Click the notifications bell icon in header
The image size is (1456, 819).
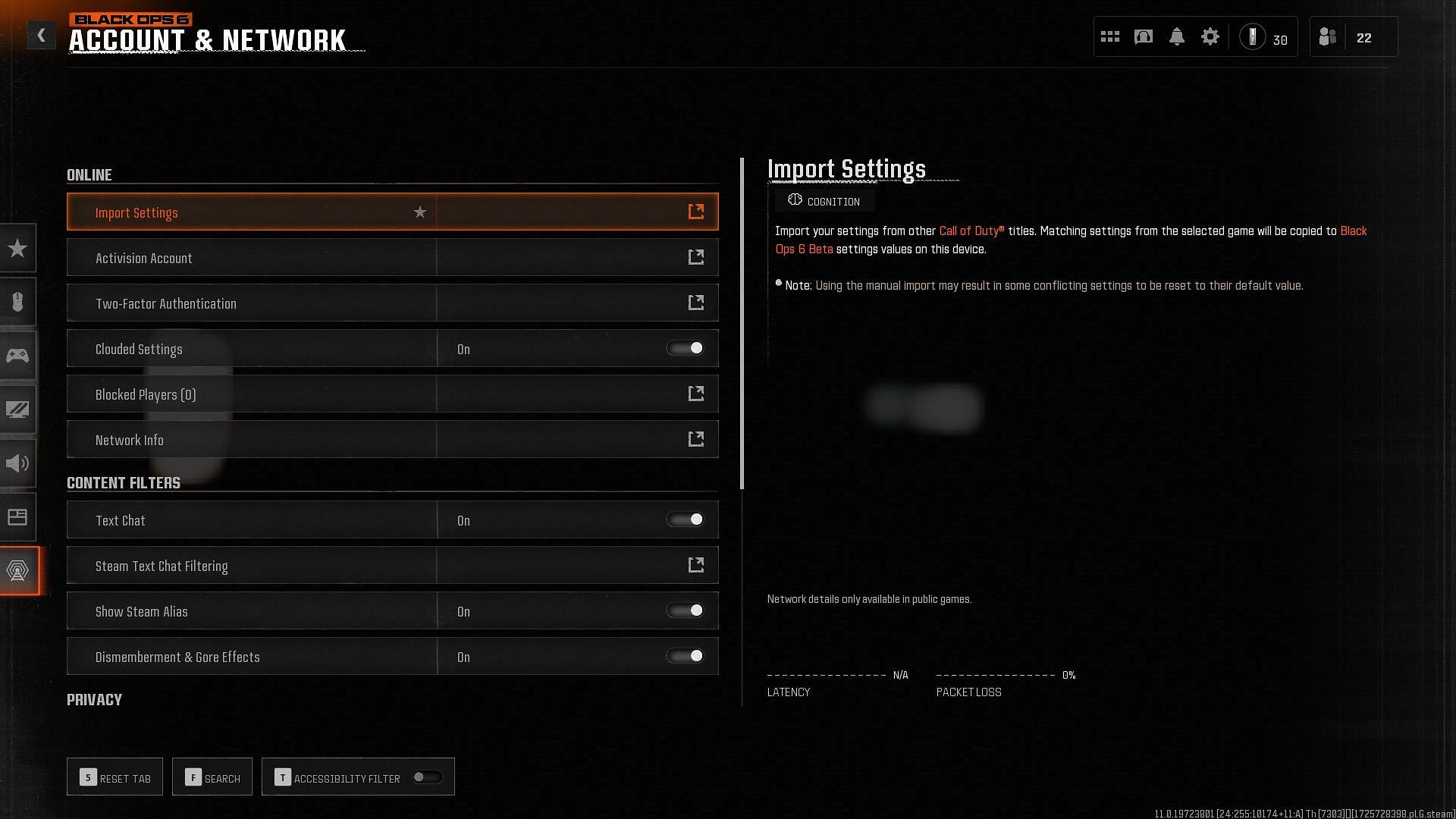click(1175, 37)
